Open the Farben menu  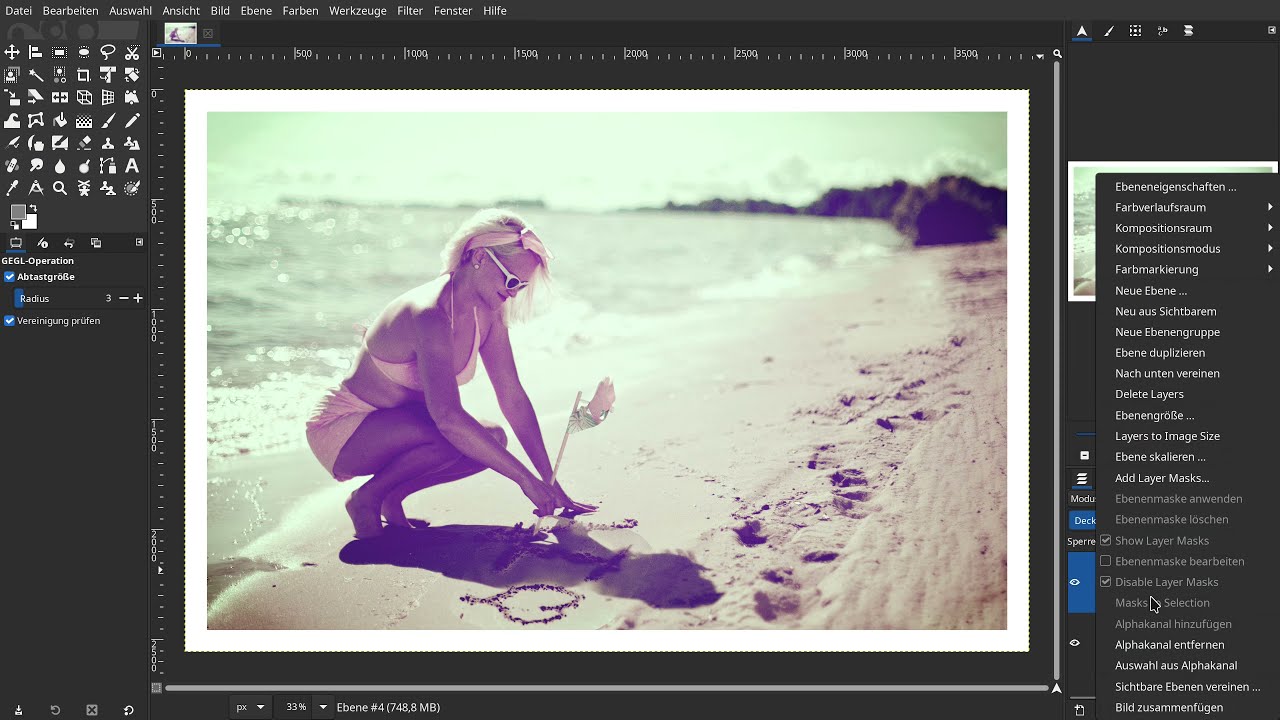tap(300, 10)
